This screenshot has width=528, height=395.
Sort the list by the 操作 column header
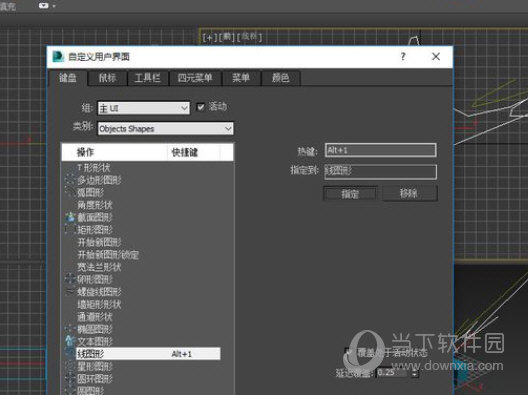click(114, 152)
